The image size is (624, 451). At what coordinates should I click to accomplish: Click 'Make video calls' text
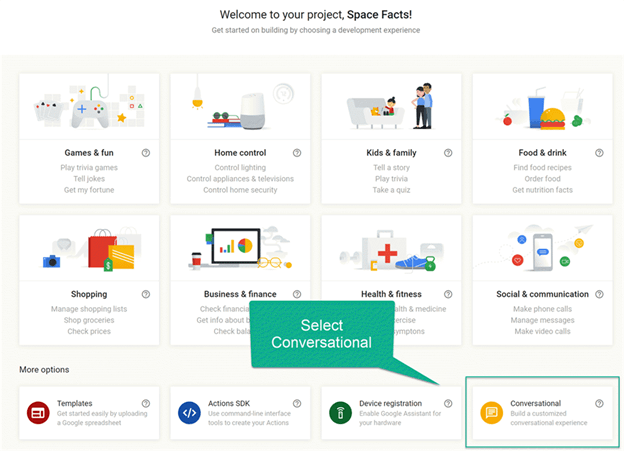(542, 331)
